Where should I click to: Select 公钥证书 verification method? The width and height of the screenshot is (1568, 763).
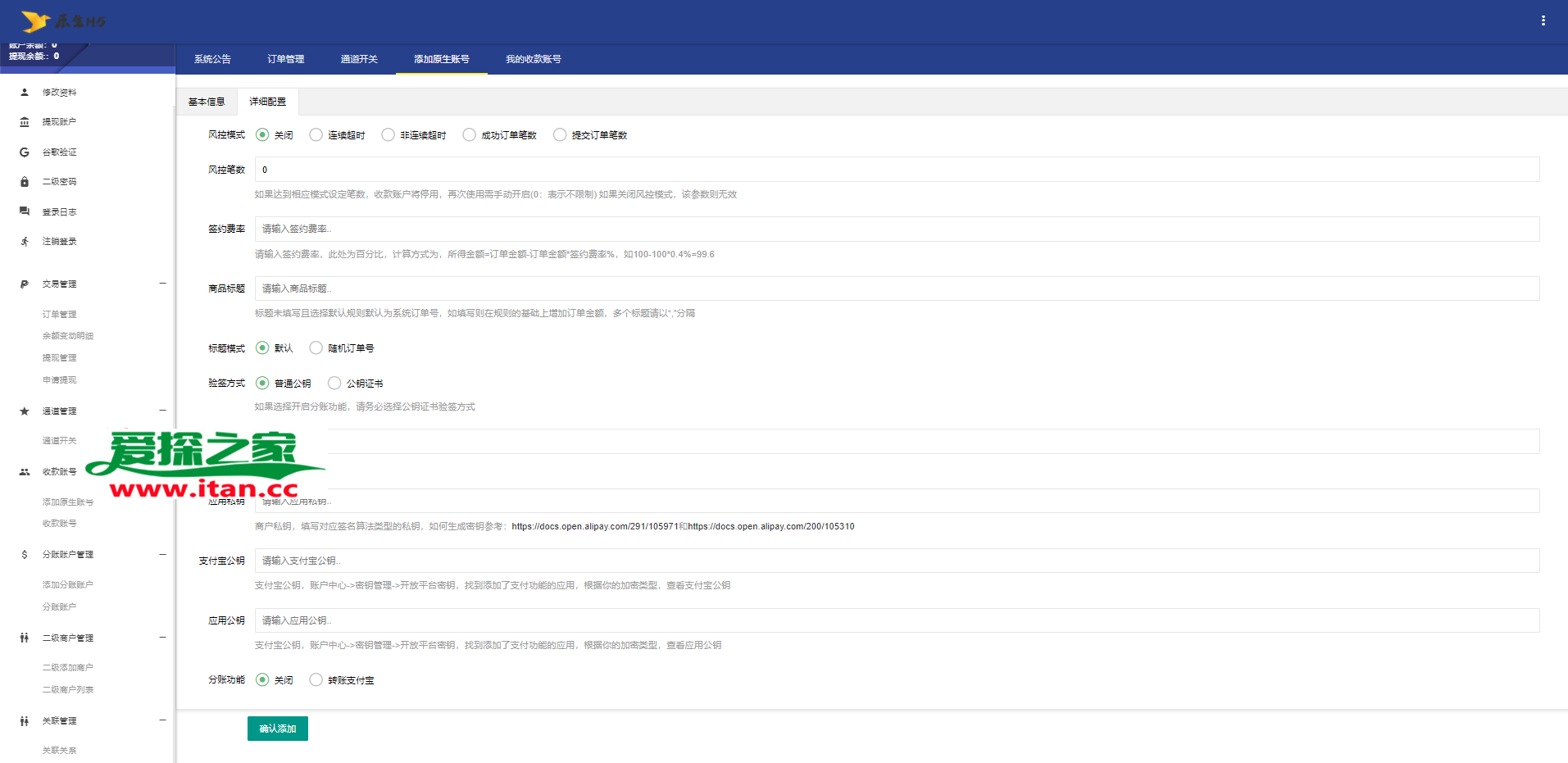tap(334, 384)
